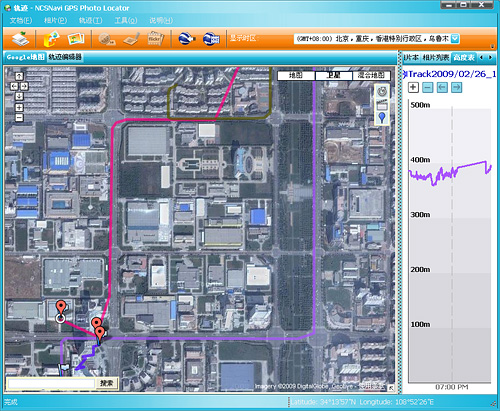Click the Google Earth KMZ toolbar icon
The width and height of the screenshot is (500, 411).
pyautogui.click(x=211, y=39)
